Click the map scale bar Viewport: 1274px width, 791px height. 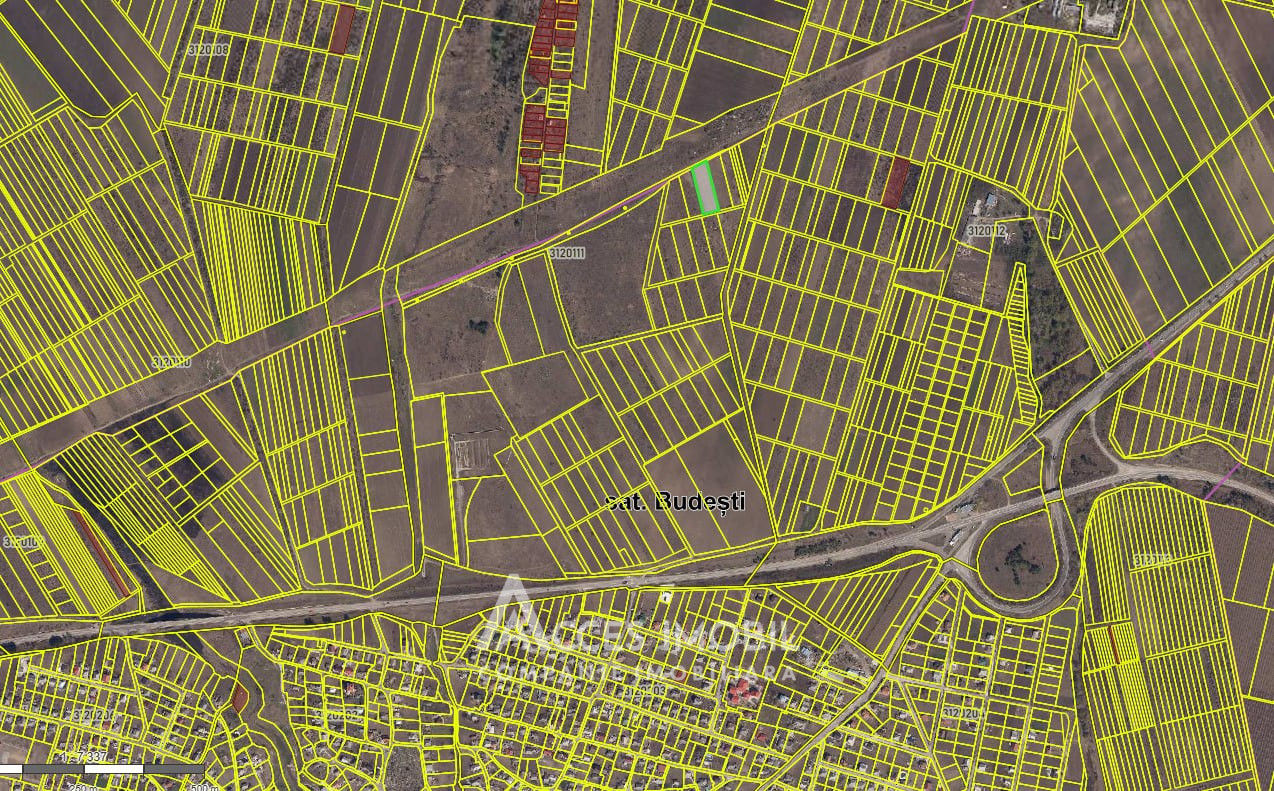pos(102,768)
